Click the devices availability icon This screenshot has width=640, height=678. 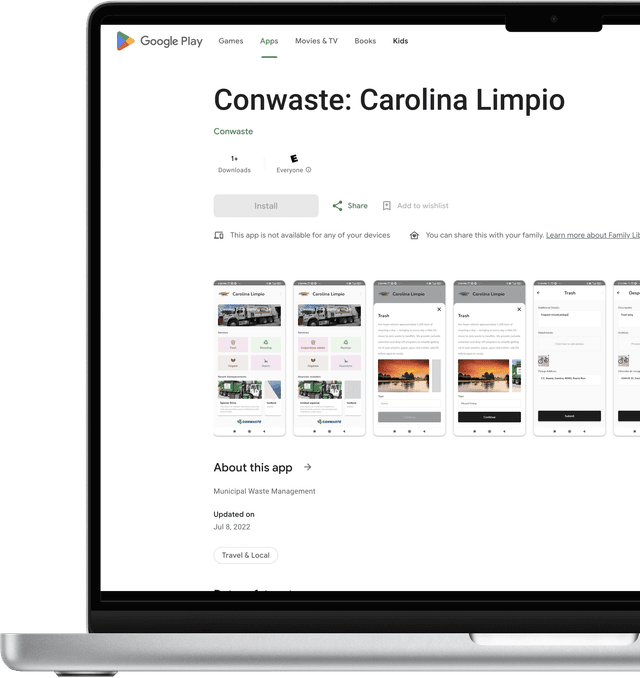coord(219,235)
